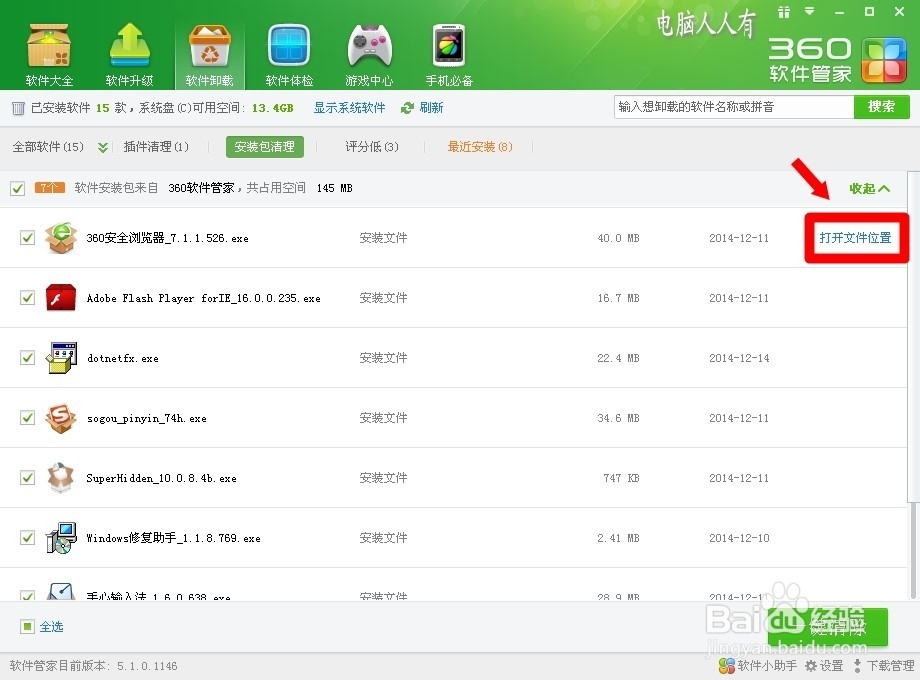
Task: Uncheck the 360安全浏览器 installer checkbox
Action: (x=26, y=238)
